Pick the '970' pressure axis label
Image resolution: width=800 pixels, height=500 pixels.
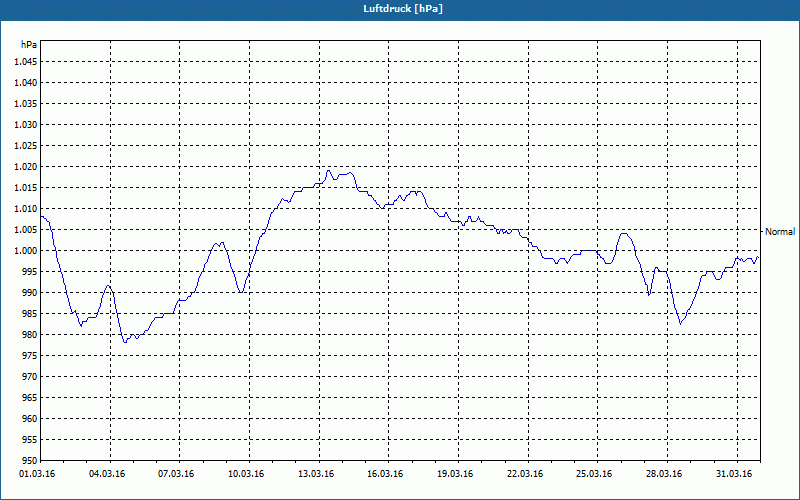(x=31, y=377)
